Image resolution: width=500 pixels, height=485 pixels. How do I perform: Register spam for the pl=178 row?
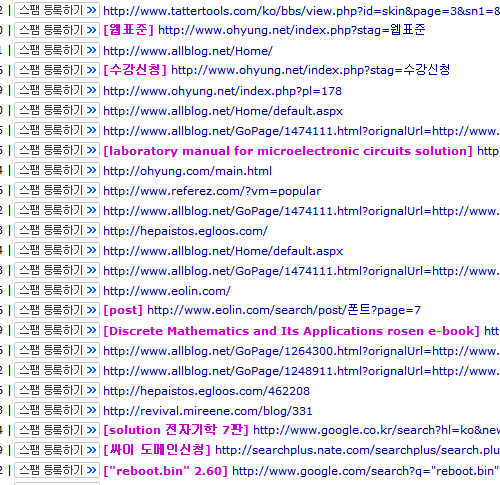point(57,90)
